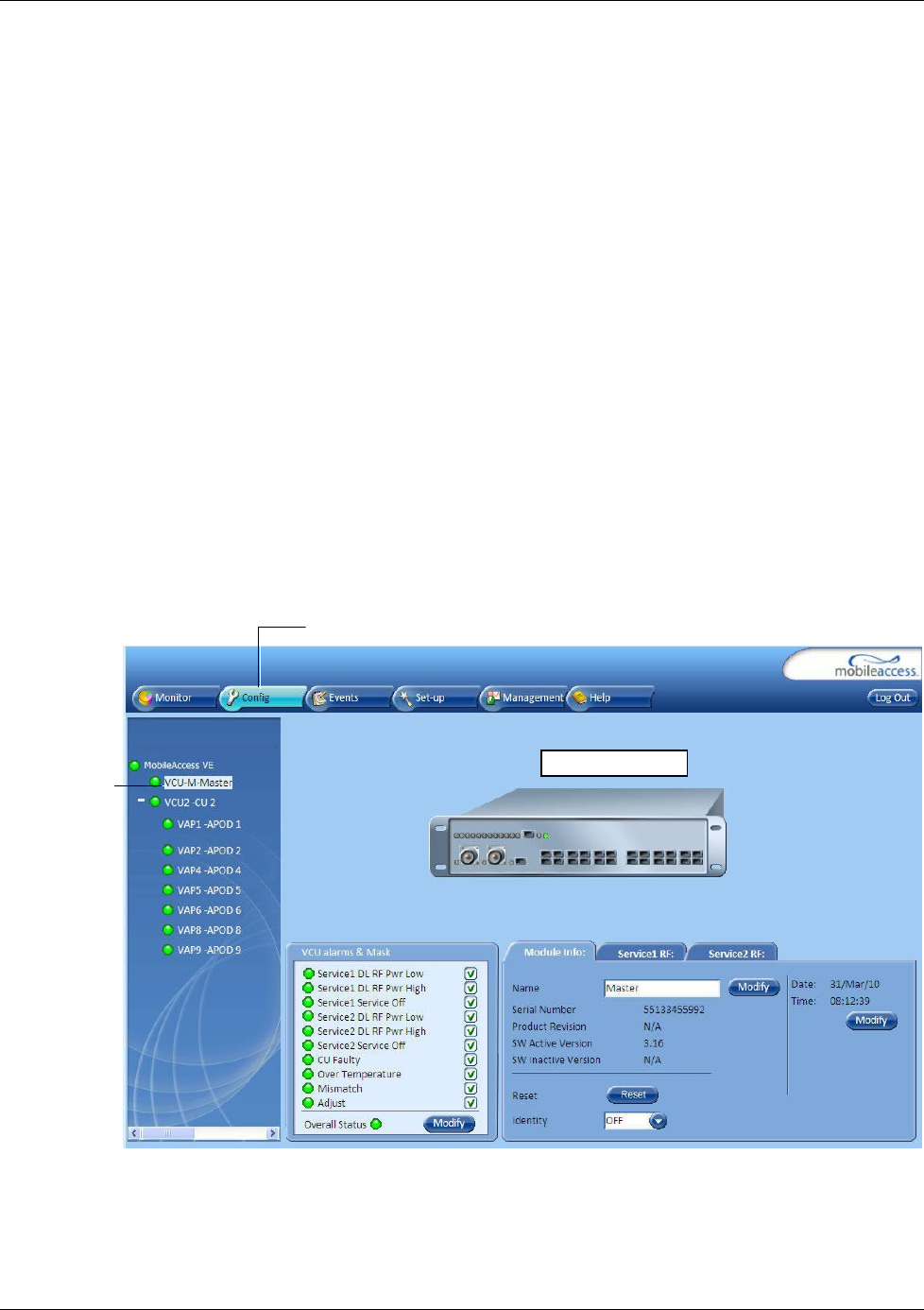Click the Over Temperature alarm LED
924x1310 pixels.
(x=308, y=1074)
